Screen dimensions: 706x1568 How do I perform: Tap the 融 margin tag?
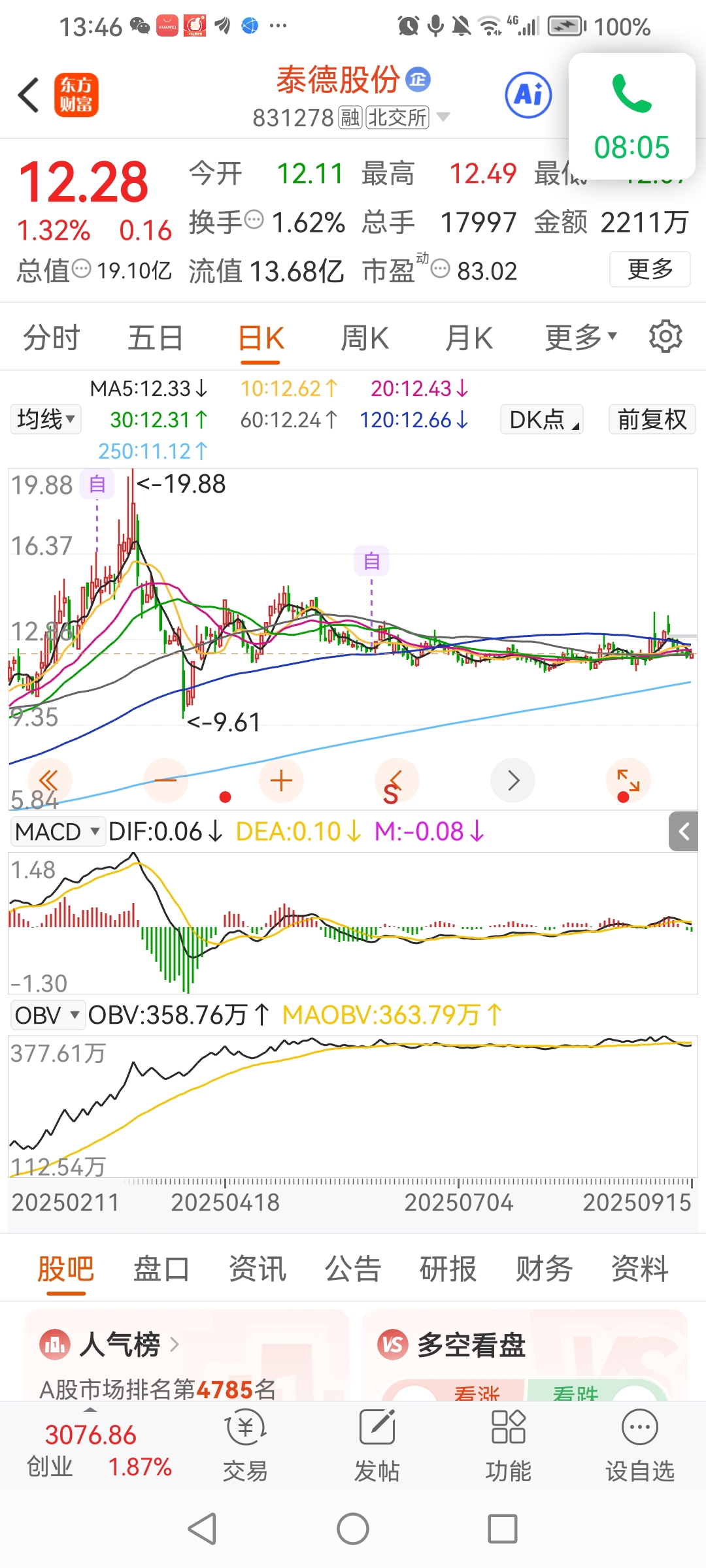(350, 118)
